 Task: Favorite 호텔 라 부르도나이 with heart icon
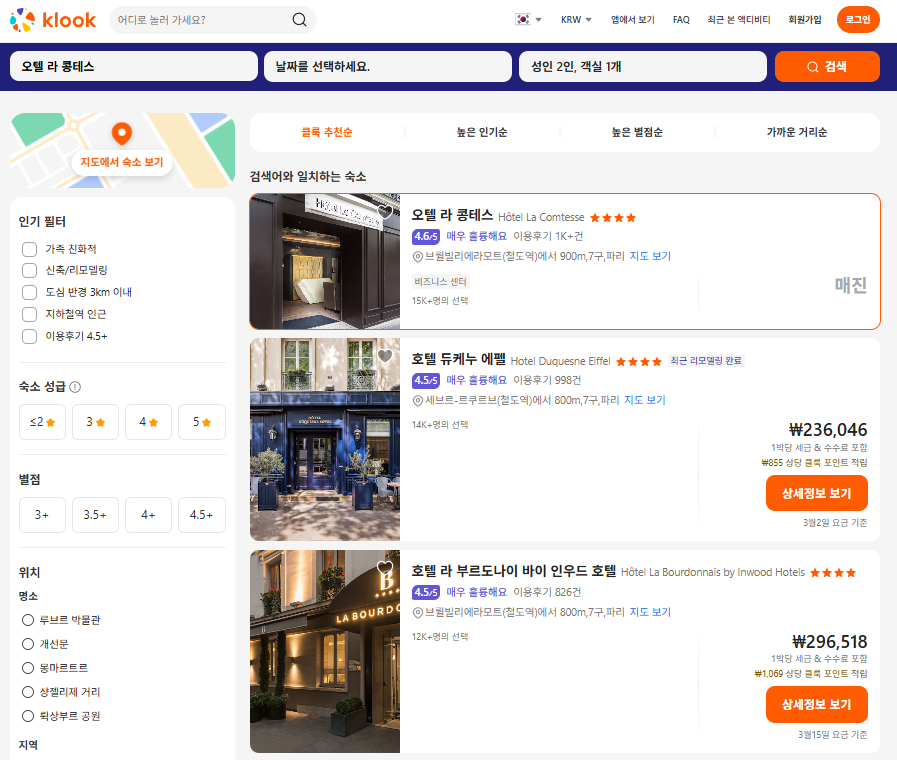[x=385, y=568]
